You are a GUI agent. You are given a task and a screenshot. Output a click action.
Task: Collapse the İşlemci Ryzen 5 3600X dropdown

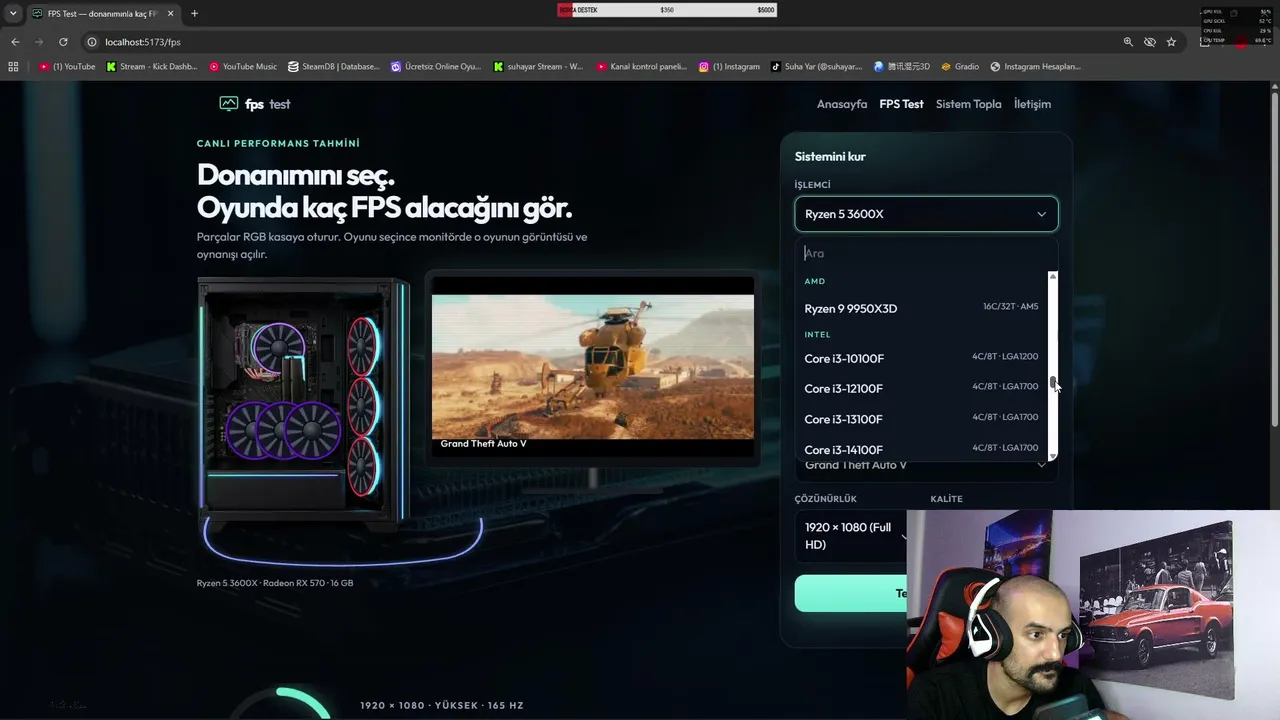(x=926, y=214)
